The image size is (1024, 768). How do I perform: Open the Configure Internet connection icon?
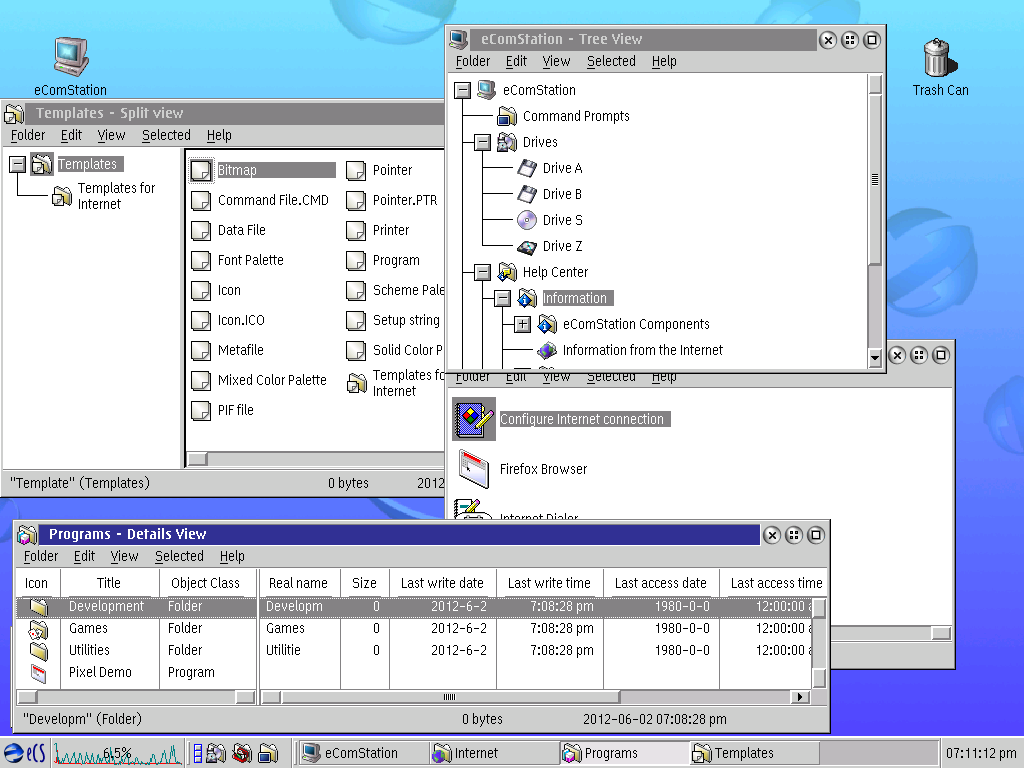click(474, 419)
